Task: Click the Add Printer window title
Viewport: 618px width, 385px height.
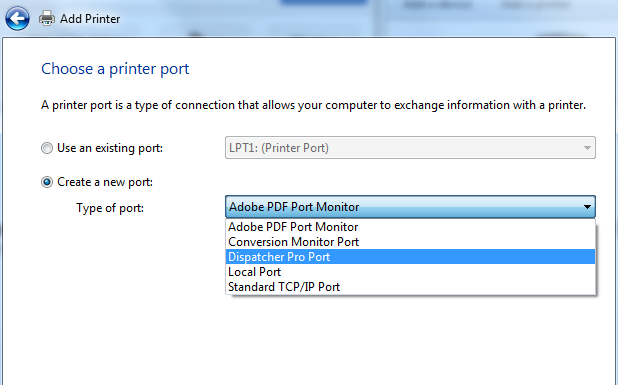Action: coord(90,19)
